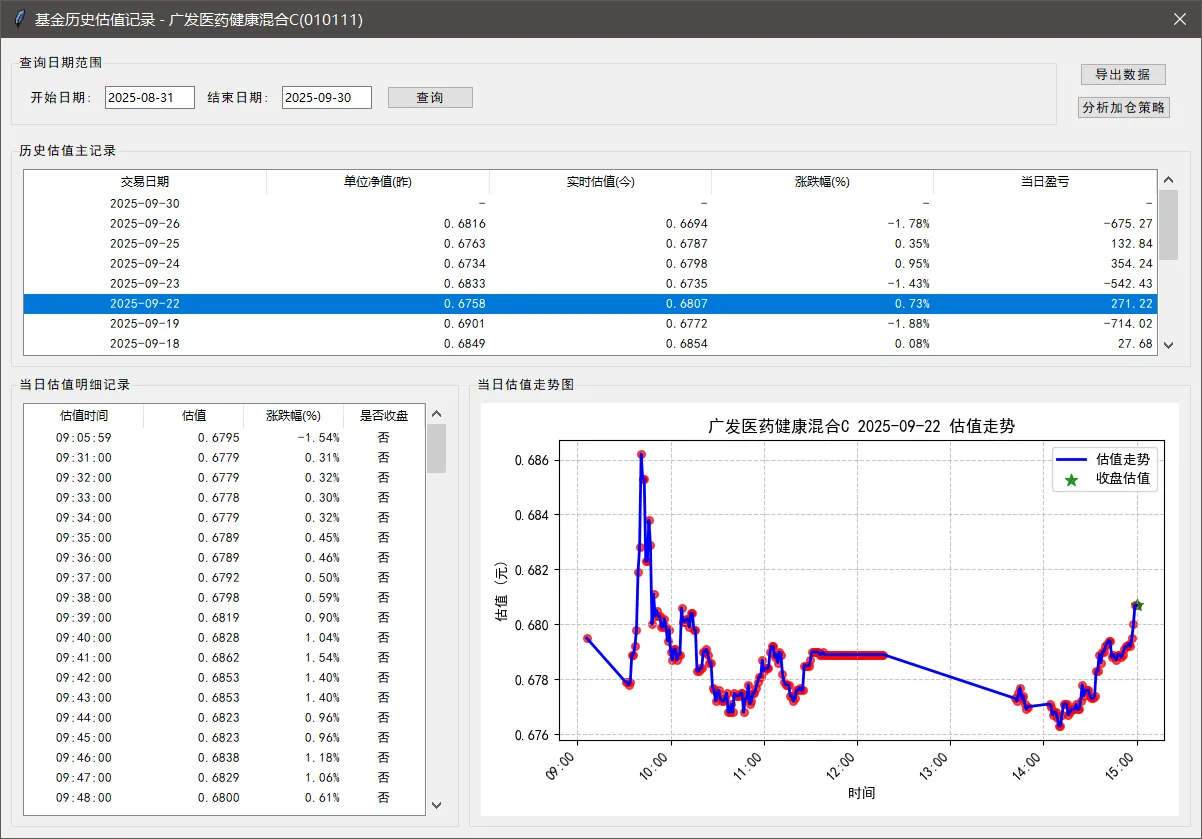Click the 分析加仓策略 analysis button

[1122, 107]
